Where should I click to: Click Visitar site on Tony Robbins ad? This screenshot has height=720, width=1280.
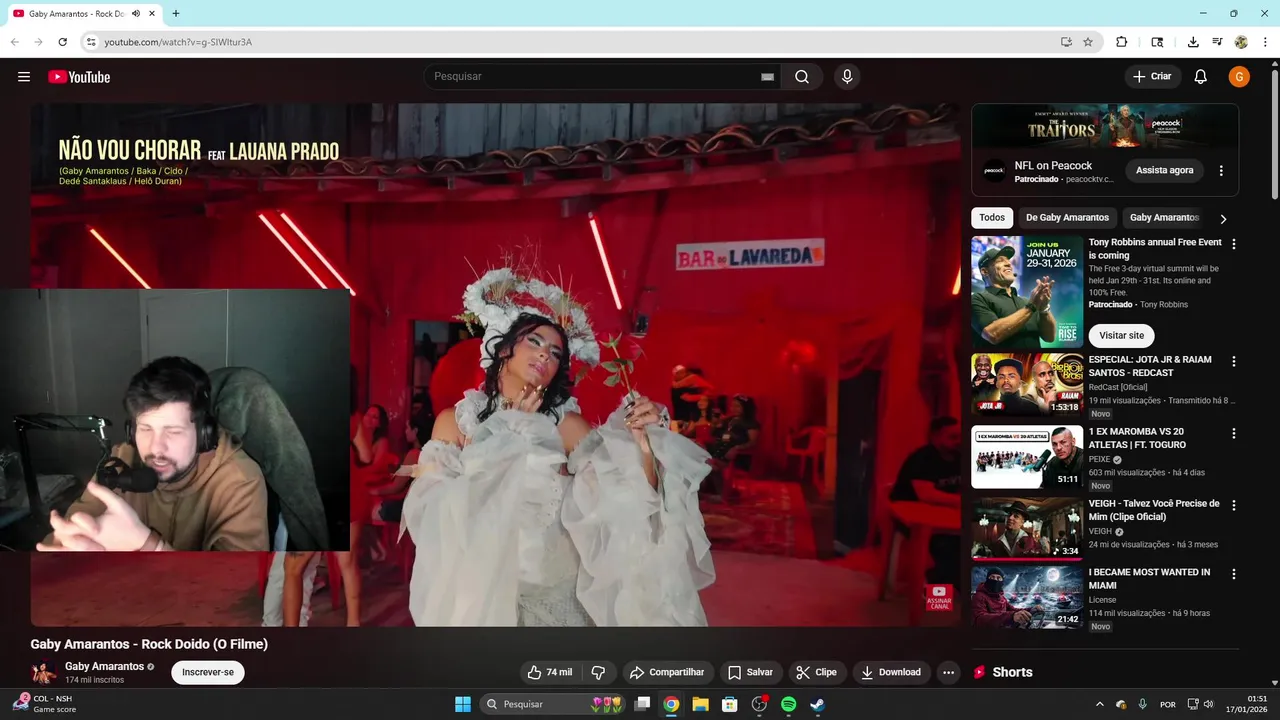pos(1121,335)
